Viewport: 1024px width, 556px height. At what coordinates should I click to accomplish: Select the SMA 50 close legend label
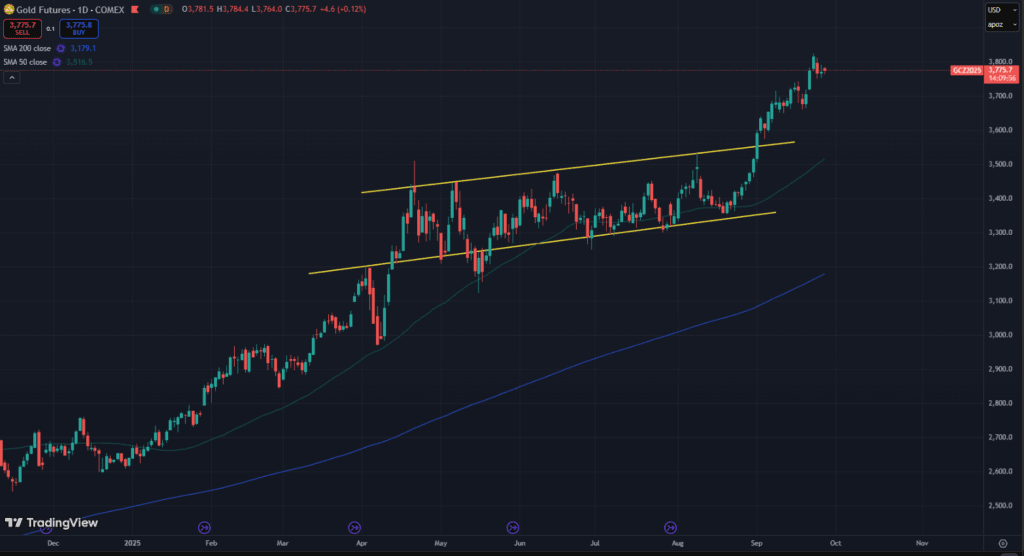point(26,62)
